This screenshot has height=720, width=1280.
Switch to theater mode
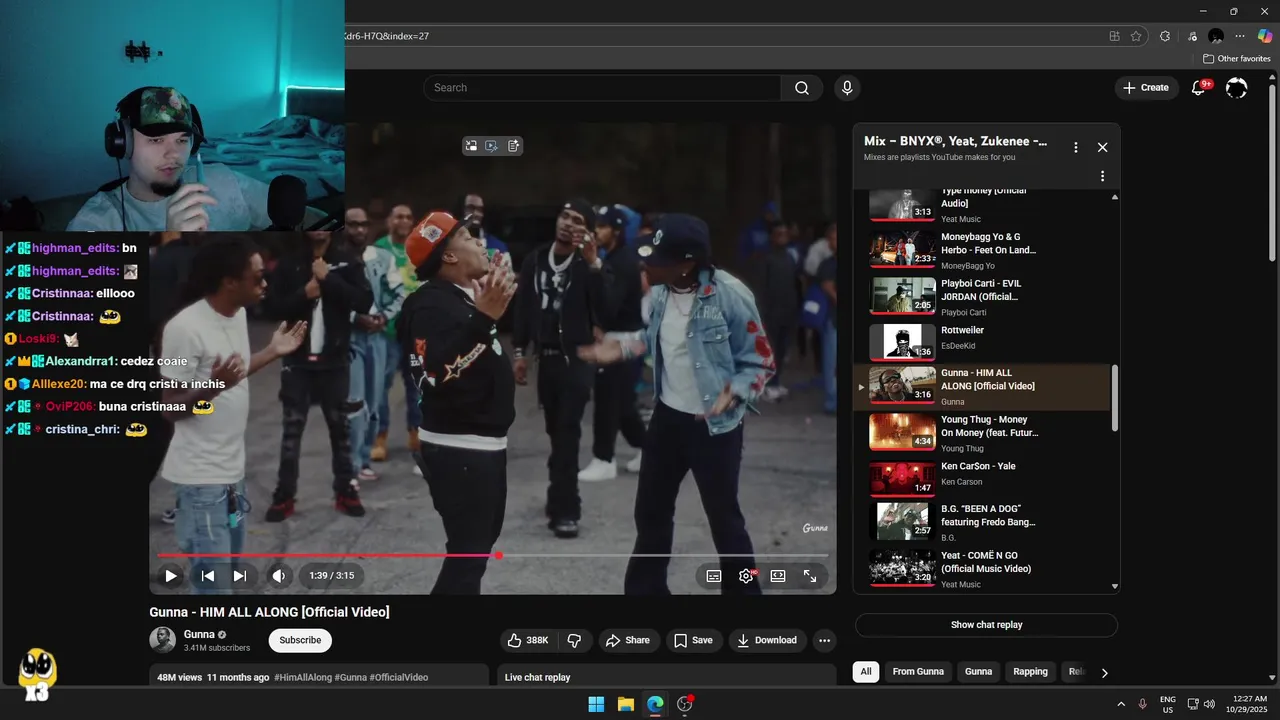778,576
